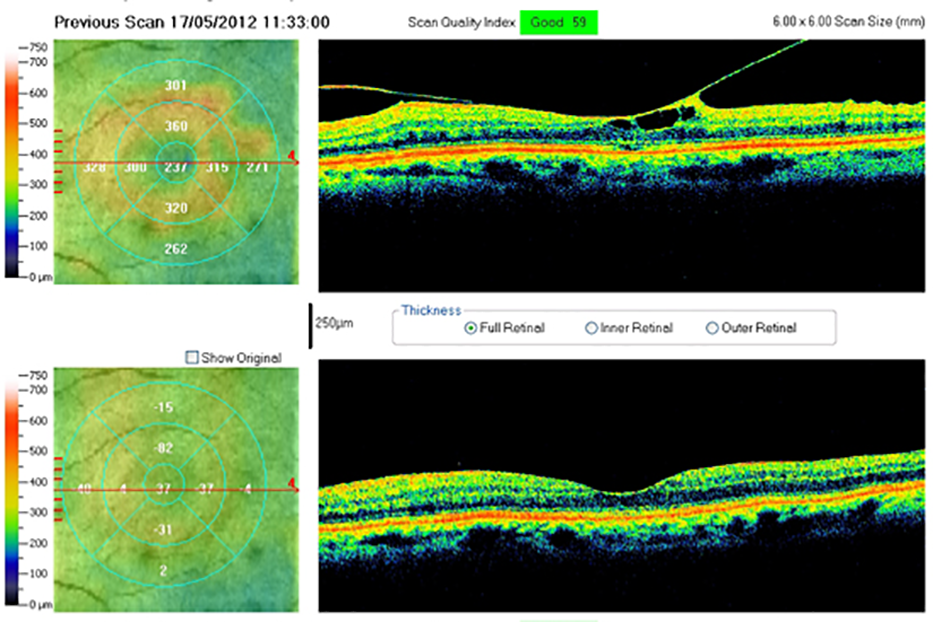
Task: Choose the Inner Retinal radio button
Action: pos(591,328)
